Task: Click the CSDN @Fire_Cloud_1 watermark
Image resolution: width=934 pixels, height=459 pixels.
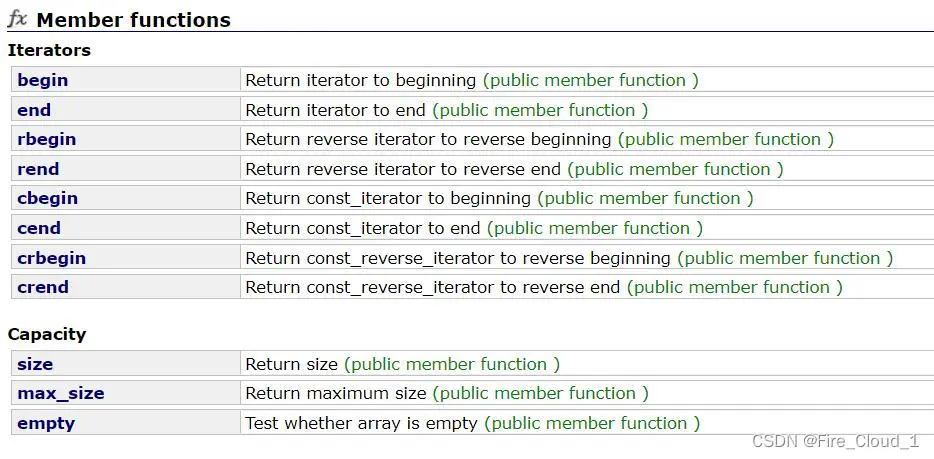Action: click(835, 441)
